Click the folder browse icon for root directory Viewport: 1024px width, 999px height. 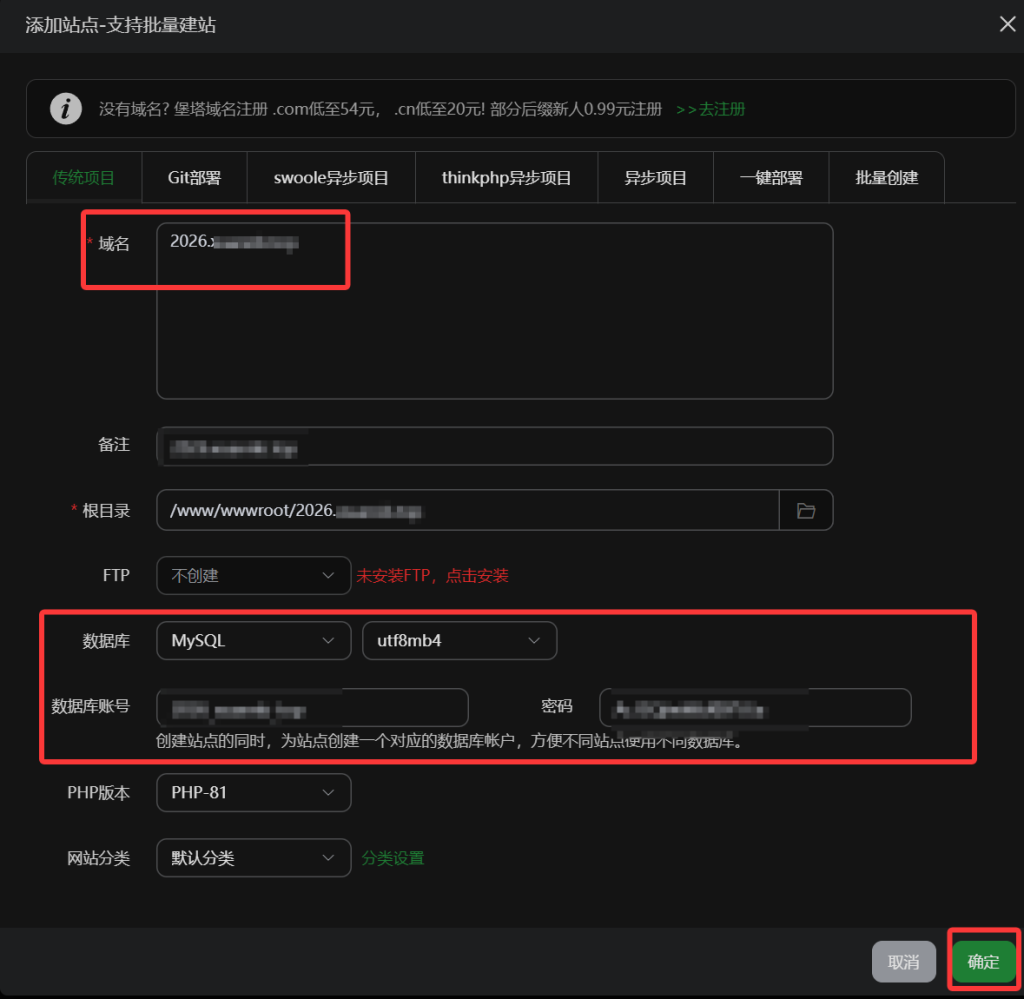click(x=806, y=511)
